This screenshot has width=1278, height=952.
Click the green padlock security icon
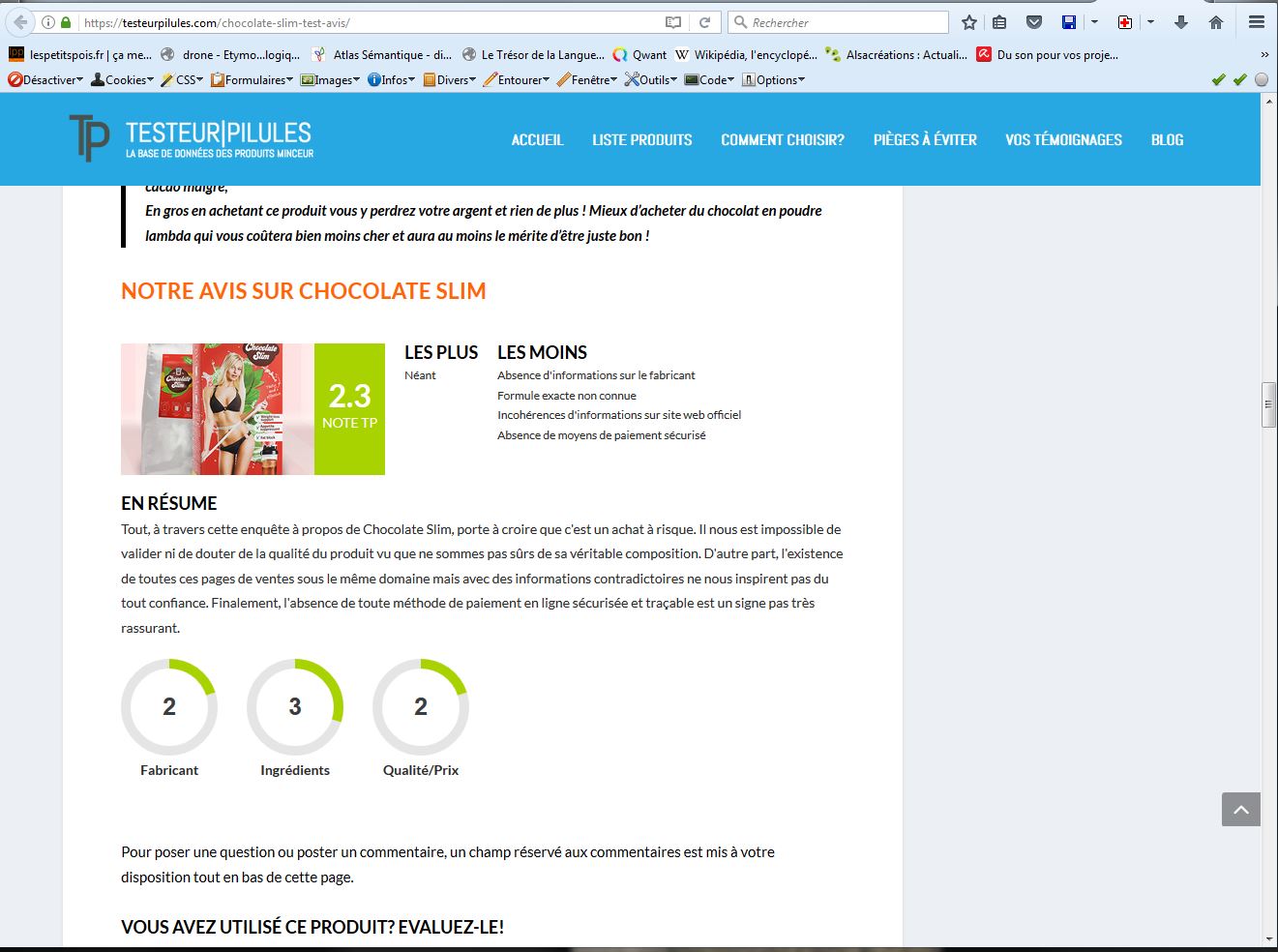tap(66, 22)
